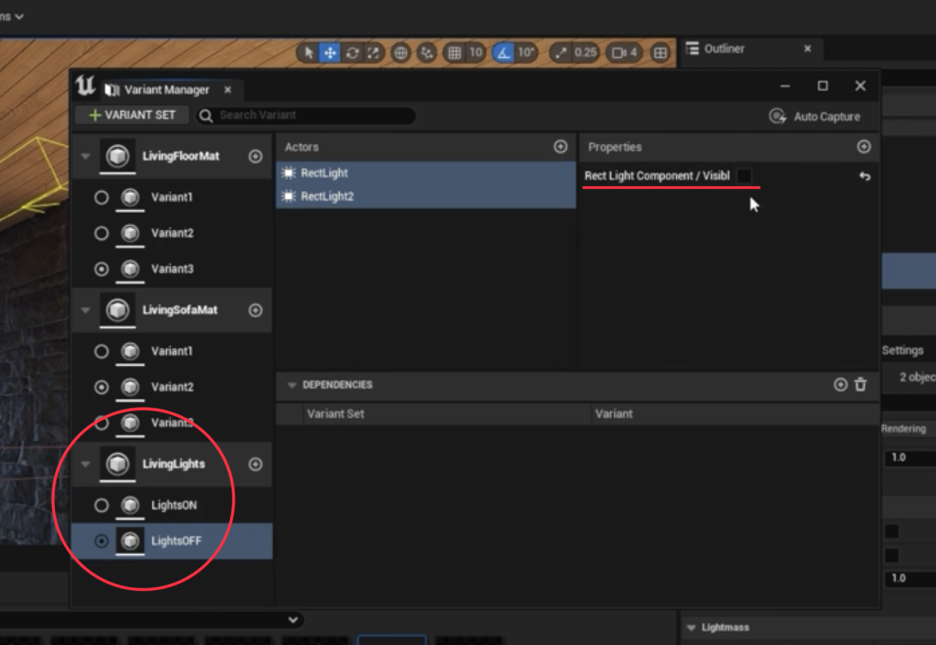Activate the select mode arrow in viewport toolbar

point(309,53)
